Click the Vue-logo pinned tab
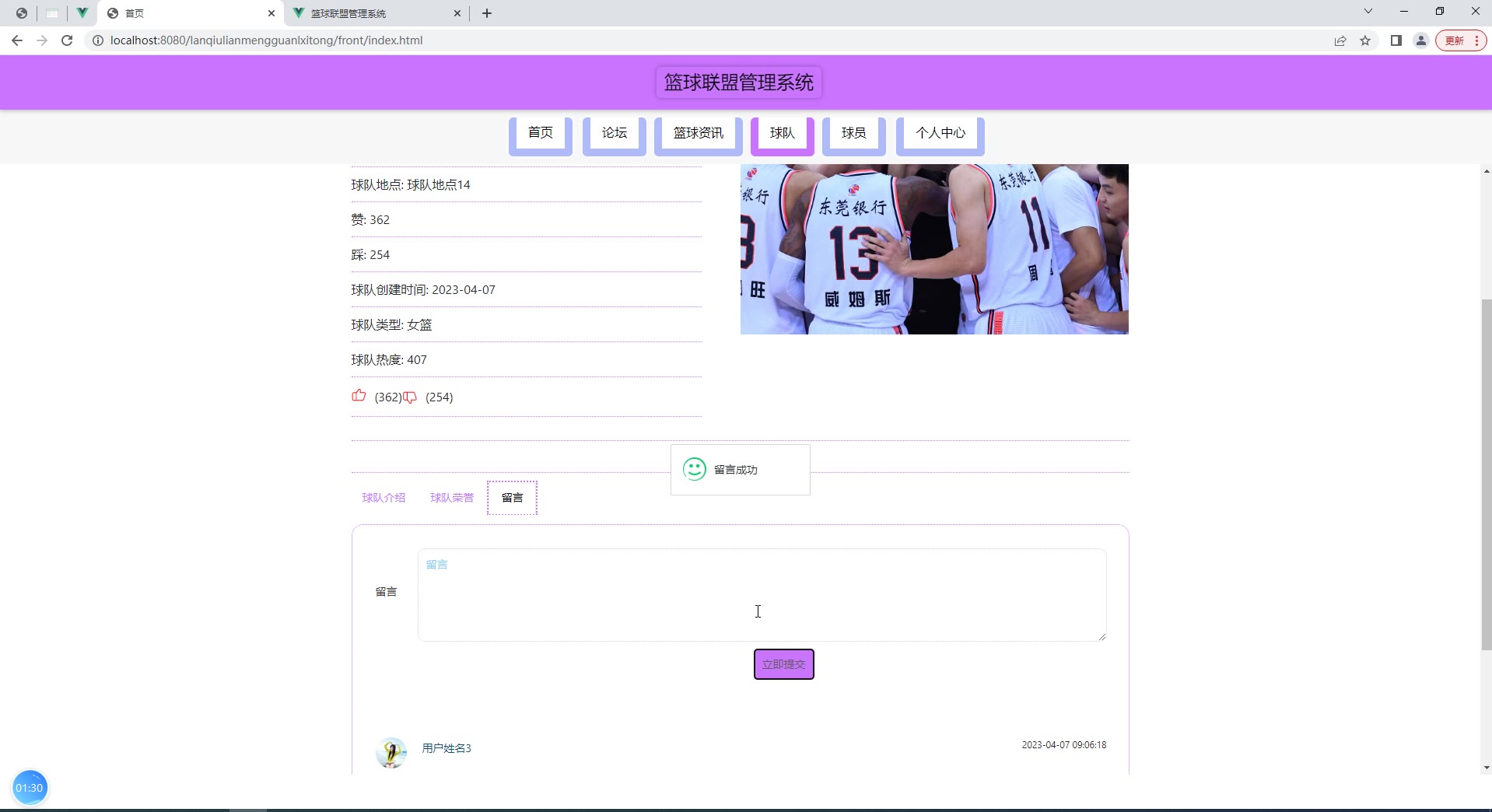This screenshot has height=812, width=1492. point(82,13)
